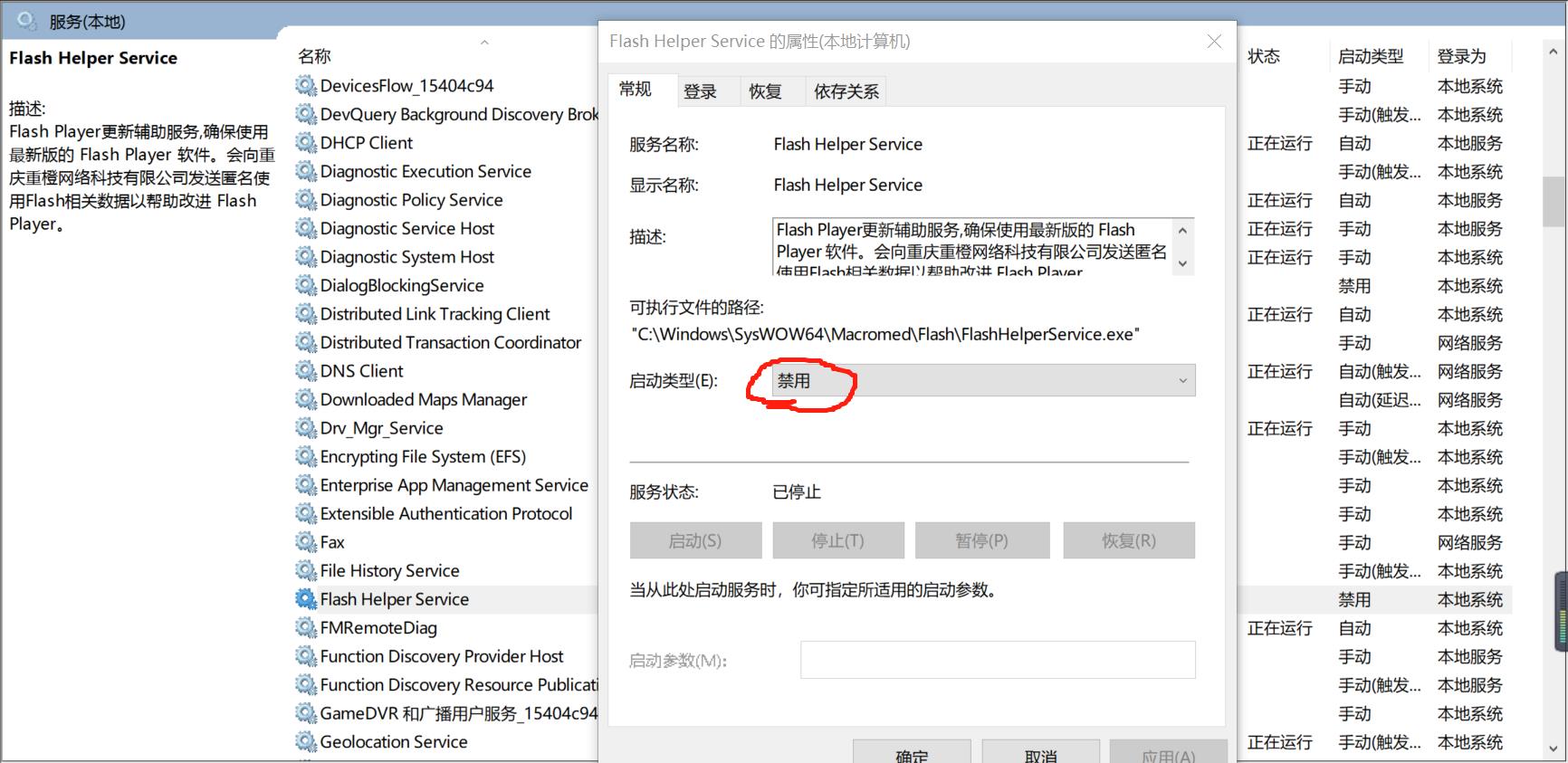Select the DNS Client service name
Image resolution: width=1568 pixels, height=763 pixels.
coord(361,371)
